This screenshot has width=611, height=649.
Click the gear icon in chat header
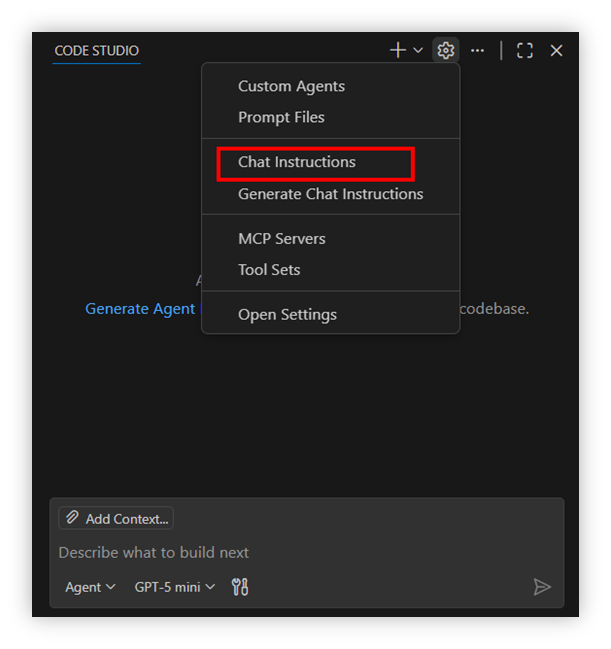[x=446, y=50]
